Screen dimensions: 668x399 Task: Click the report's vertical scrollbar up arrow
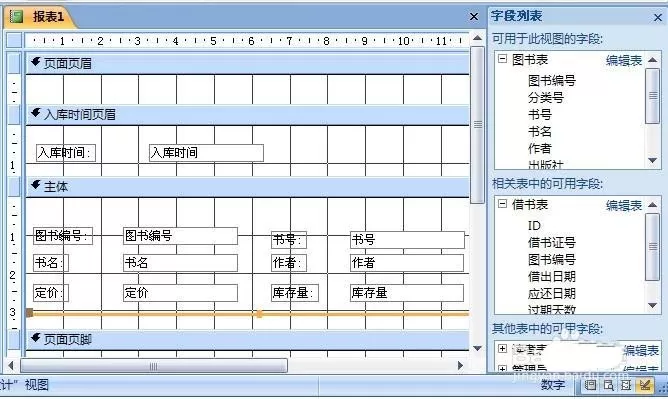click(x=478, y=38)
